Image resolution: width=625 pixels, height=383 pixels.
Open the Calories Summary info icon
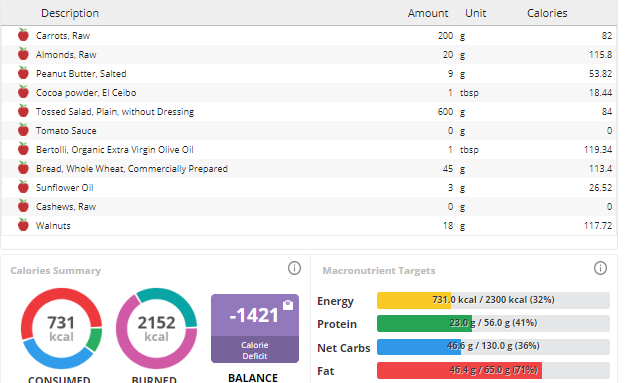coord(294,268)
